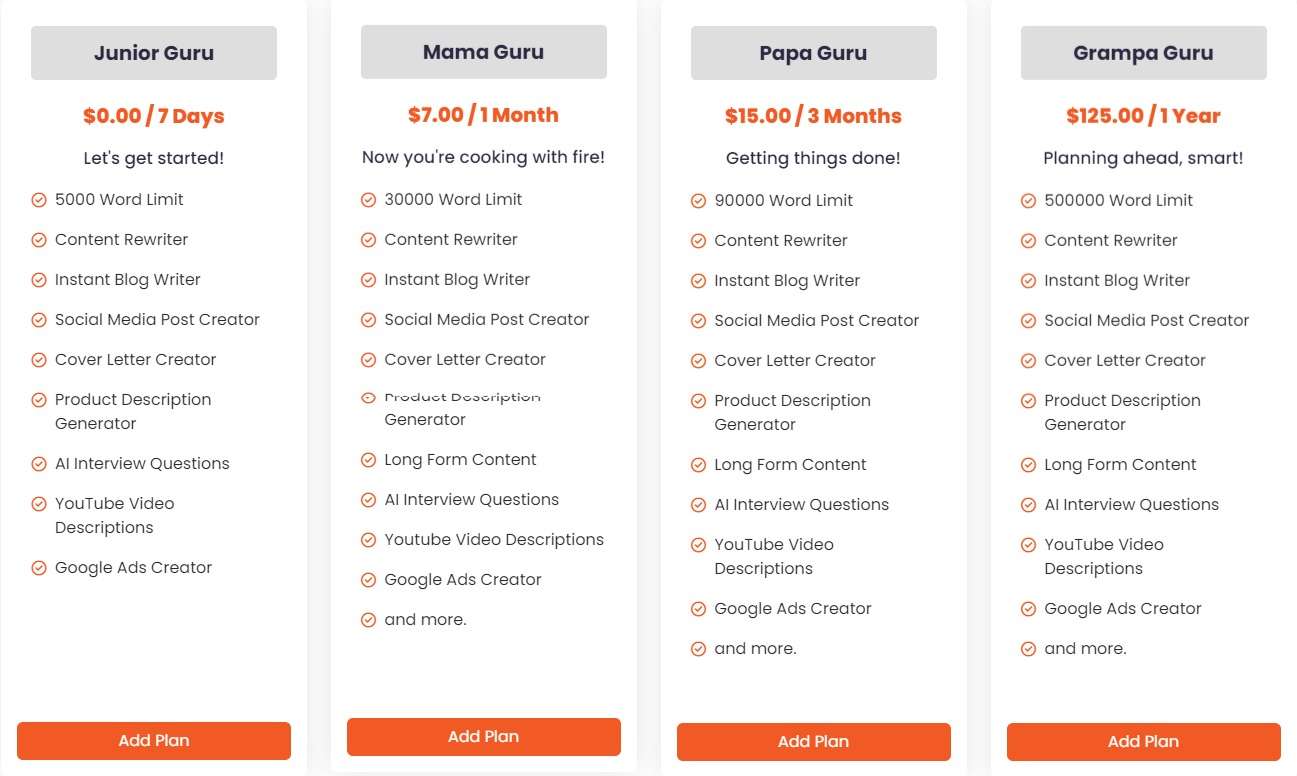Click the checkmark next to Cover Letter Creator in Grampa Guru
The image size is (1297, 776).
pyautogui.click(x=1027, y=360)
